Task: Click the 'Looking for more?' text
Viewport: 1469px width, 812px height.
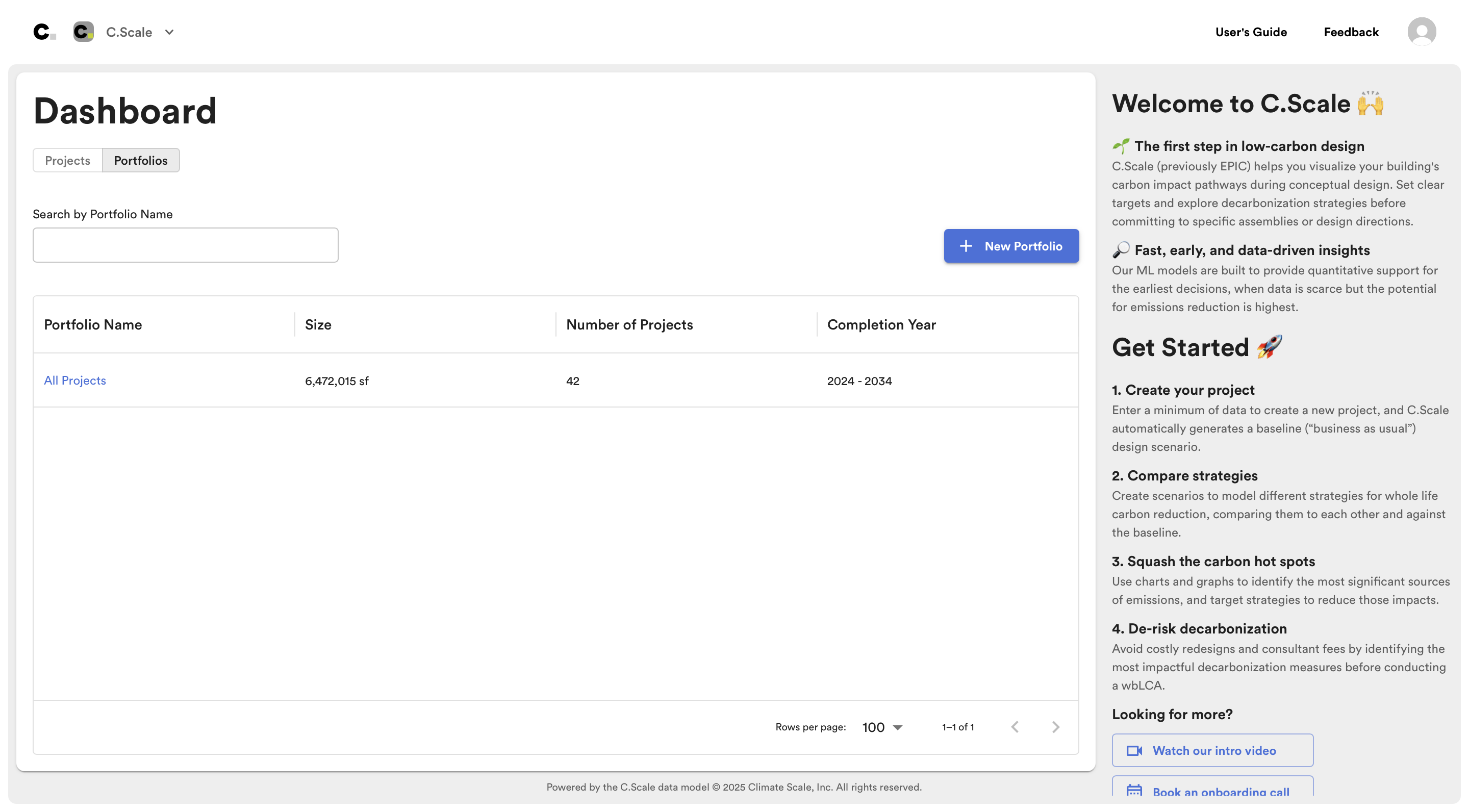Action: pos(1172,714)
